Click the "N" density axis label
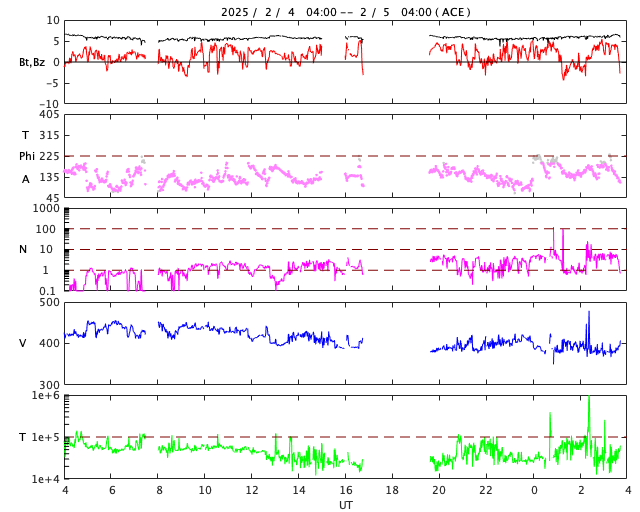Viewport: 640px width, 512px height. [23, 249]
